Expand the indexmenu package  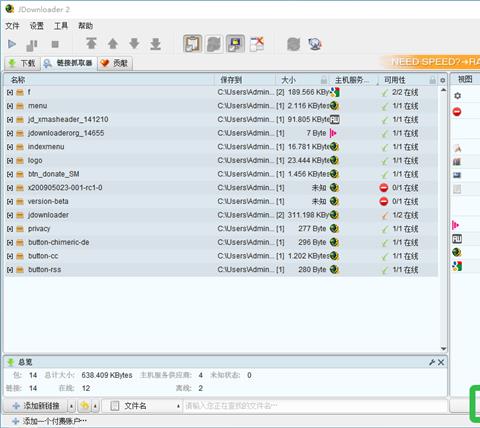pyautogui.click(x=10, y=147)
